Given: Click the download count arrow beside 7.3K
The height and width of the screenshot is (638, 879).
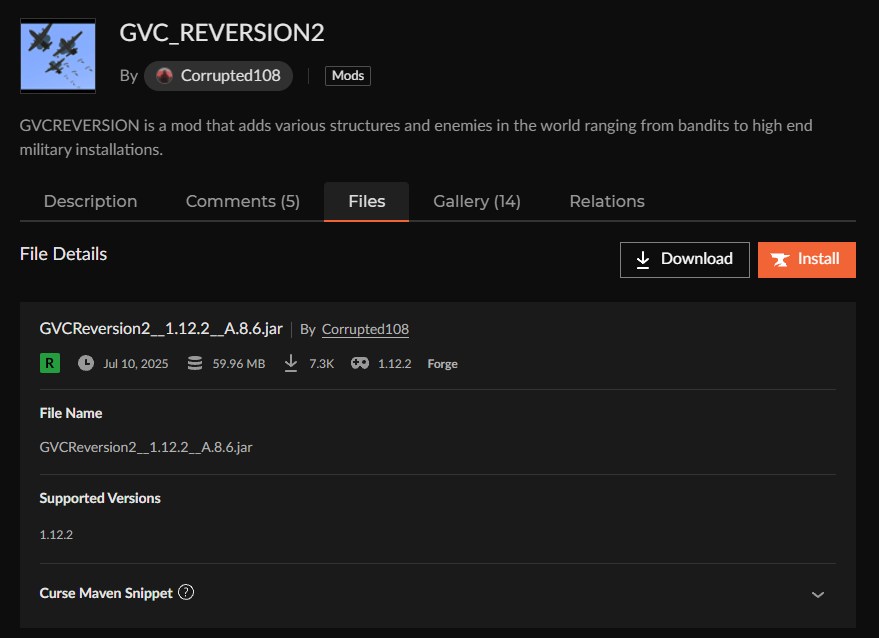Looking at the screenshot, I should pos(290,363).
